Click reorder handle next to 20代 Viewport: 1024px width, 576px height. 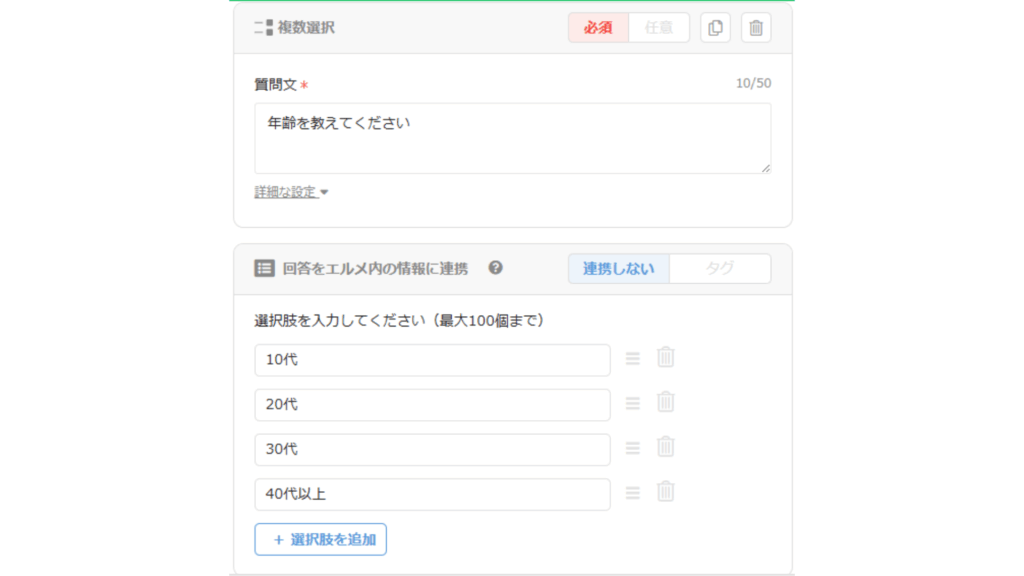[x=632, y=403]
